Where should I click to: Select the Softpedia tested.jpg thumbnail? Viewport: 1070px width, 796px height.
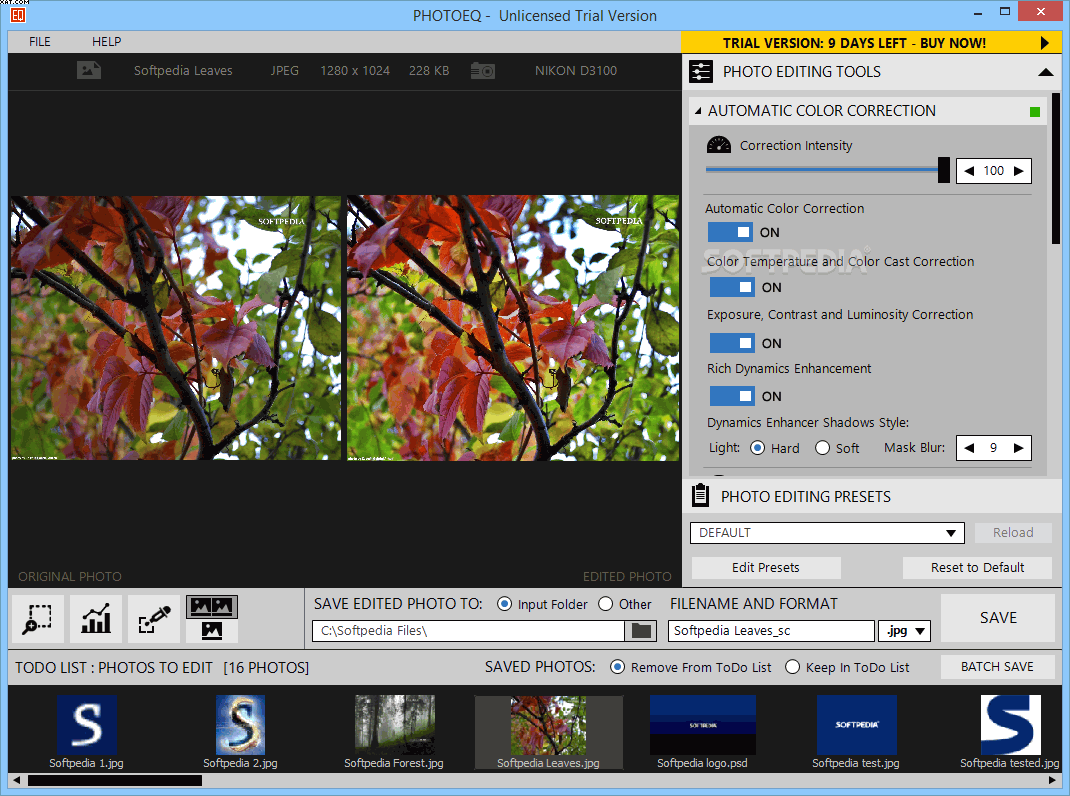tap(1010, 732)
